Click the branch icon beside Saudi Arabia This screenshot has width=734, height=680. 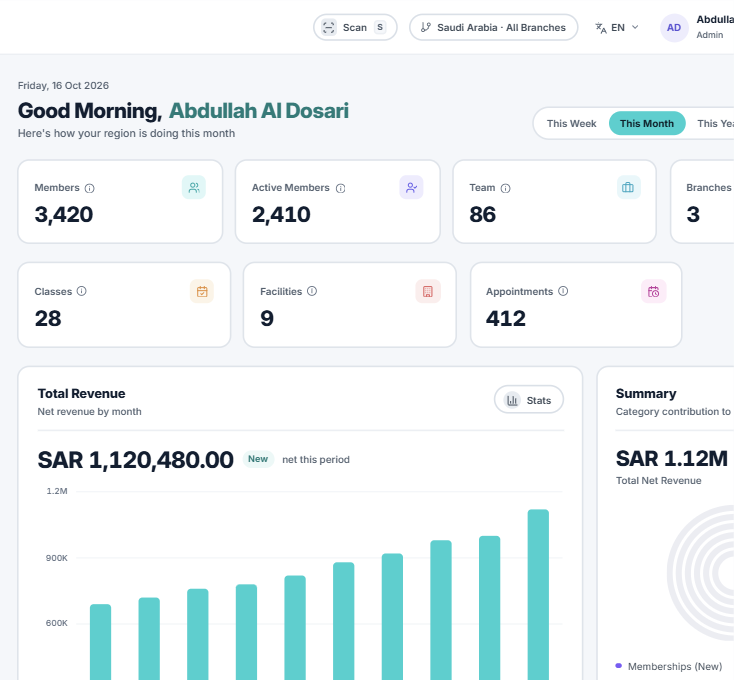(426, 27)
